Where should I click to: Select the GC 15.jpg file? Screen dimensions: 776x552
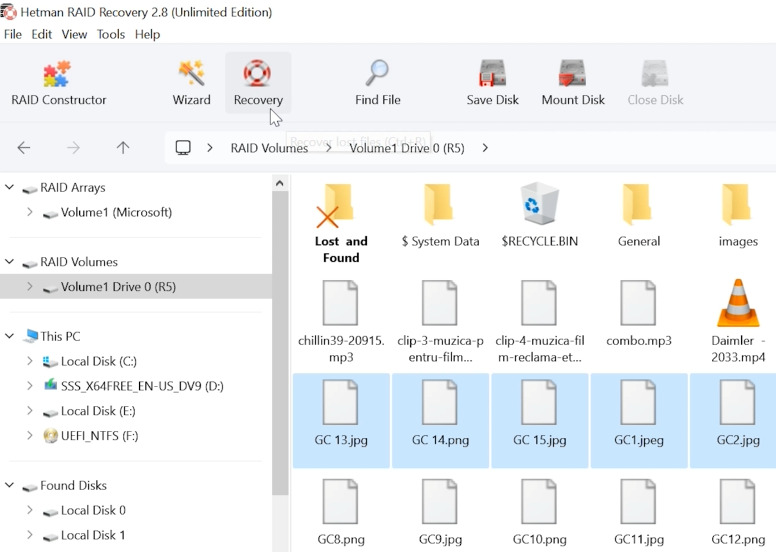[539, 420]
